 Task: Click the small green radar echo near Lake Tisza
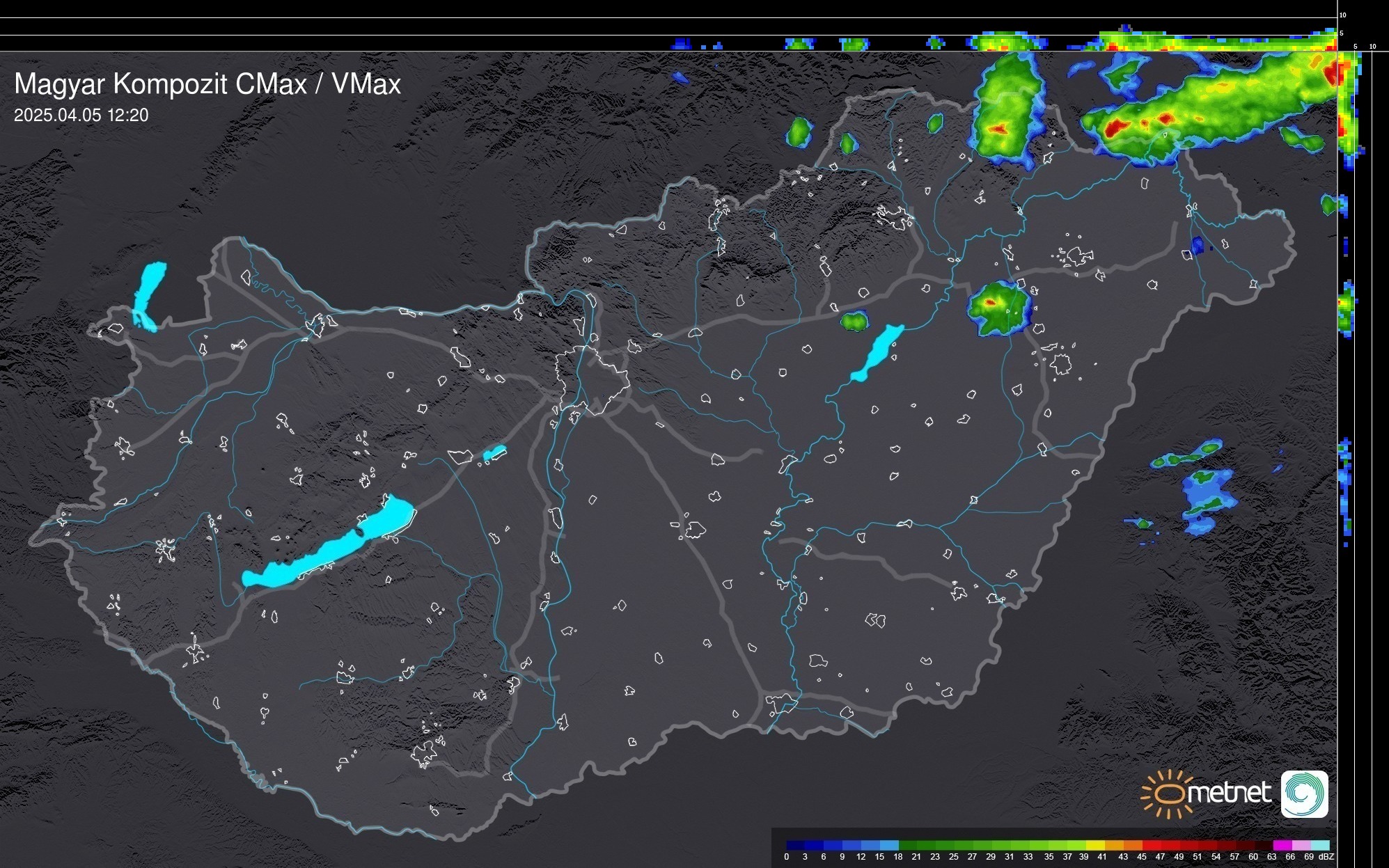point(854,321)
